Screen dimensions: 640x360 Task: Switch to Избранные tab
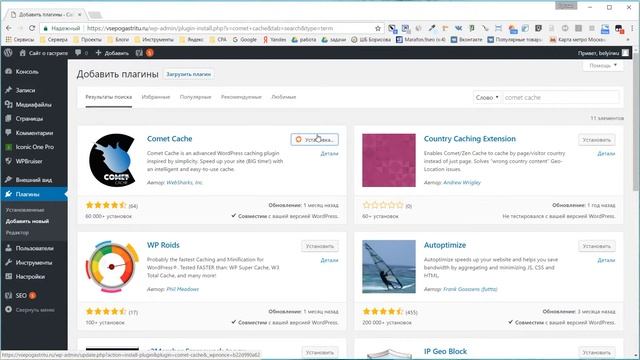coord(156,97)
